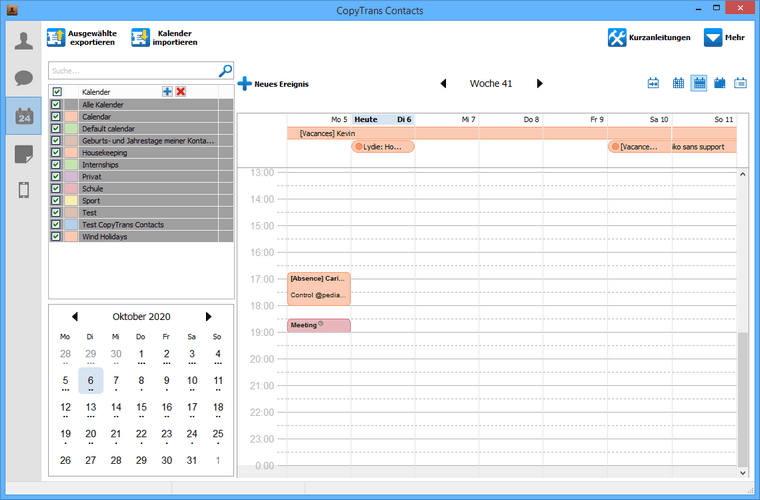Click the search magnifier icon
Viewport: 760px width, 500px height.
(225, 71)
